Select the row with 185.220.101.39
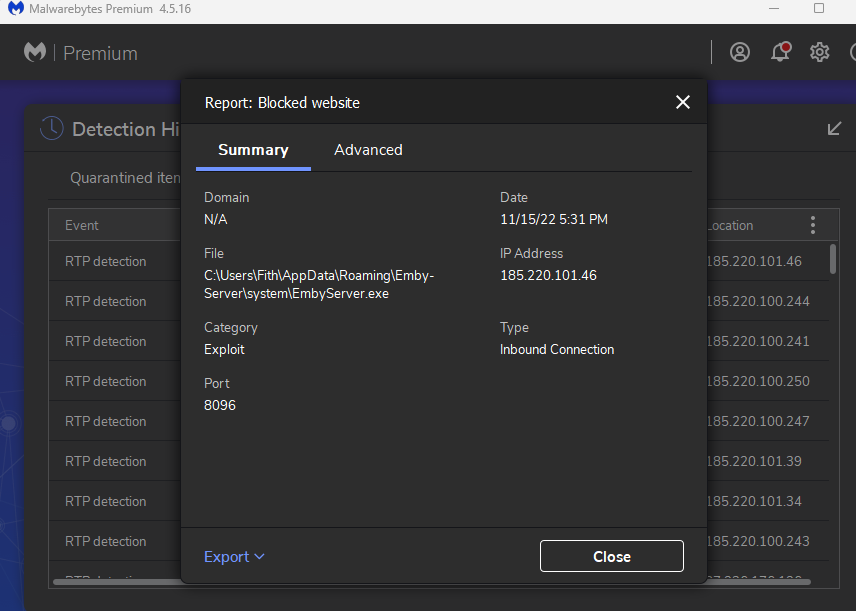 439,461
